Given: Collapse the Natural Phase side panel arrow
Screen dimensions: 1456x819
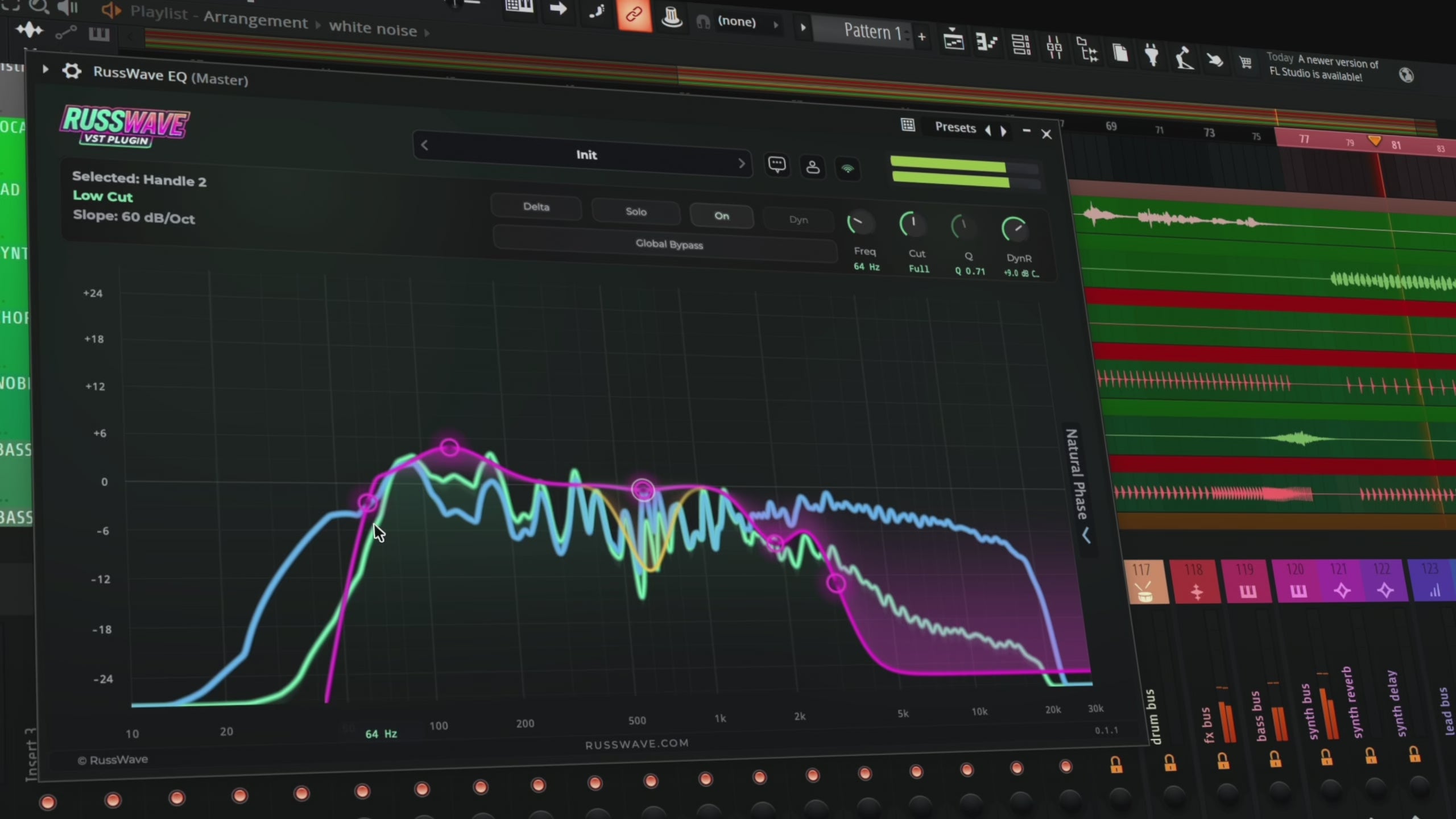Looking at the screenshot, I should 1086,536.
